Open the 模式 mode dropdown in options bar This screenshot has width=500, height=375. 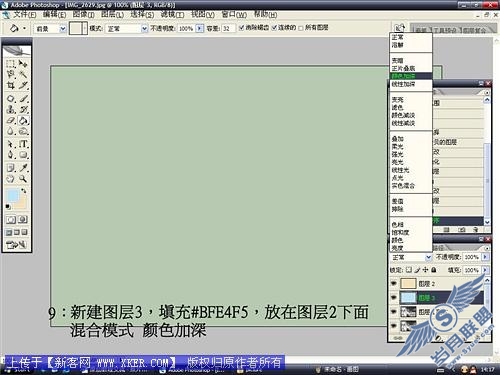(x=127, y=29)
